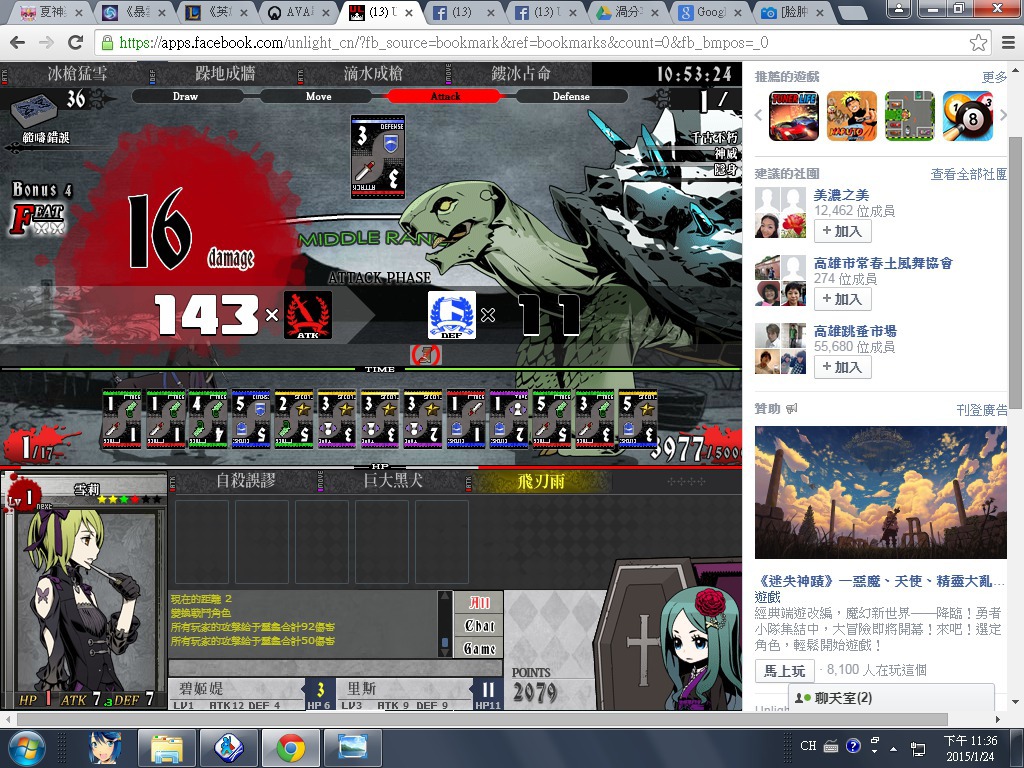Show hidden tray icons with the up arrow
1024x768 pixels.
point(893,748)
